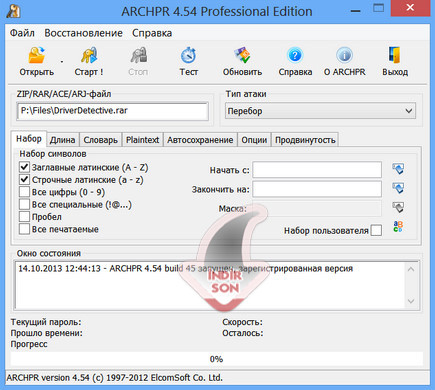The image size is (435, 390).
Task: Open the Справка help toolbar icon
Action: coord(295,55)
